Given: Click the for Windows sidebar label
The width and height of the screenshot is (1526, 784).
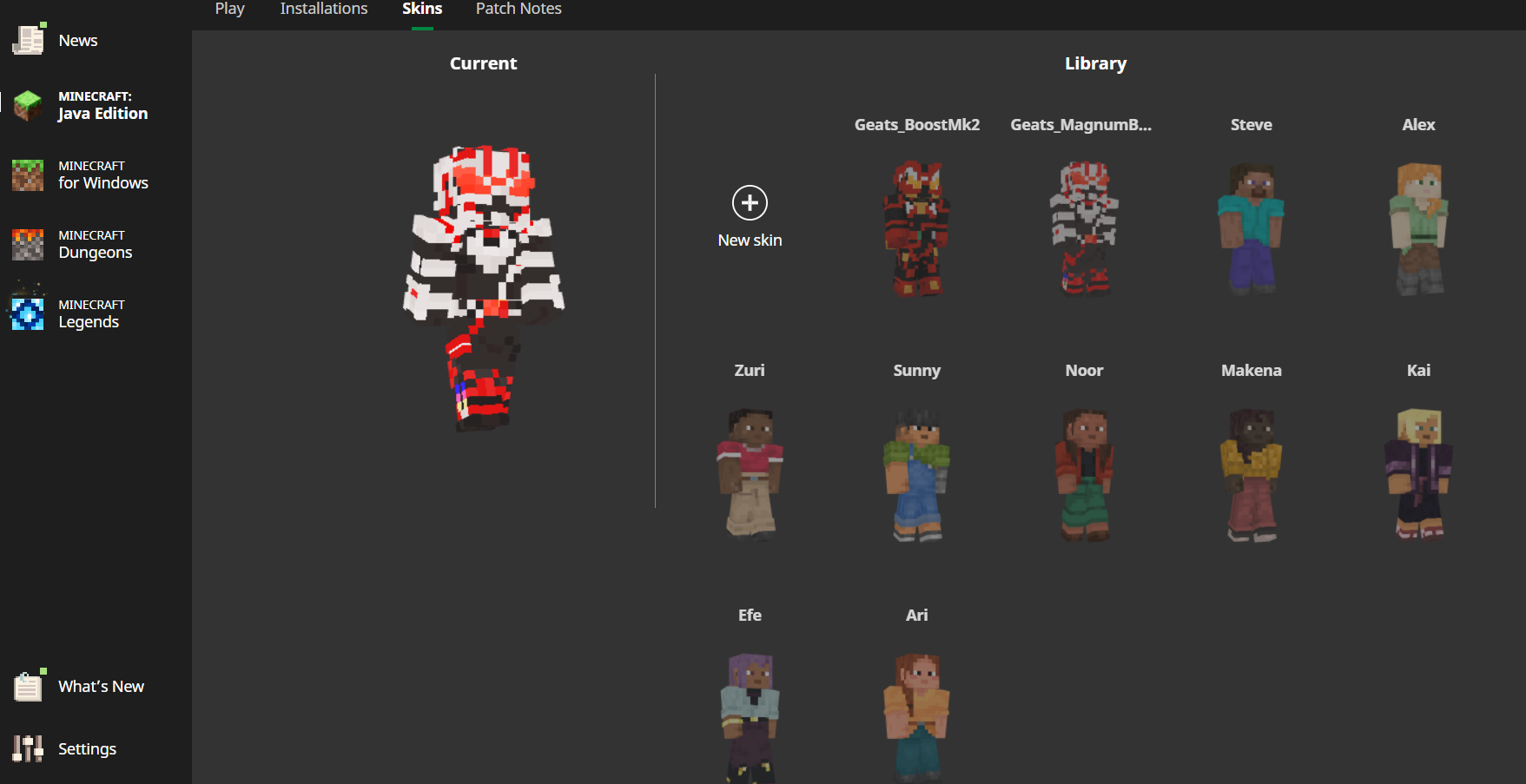Looking at the screenshot, I should coord(103,183).
